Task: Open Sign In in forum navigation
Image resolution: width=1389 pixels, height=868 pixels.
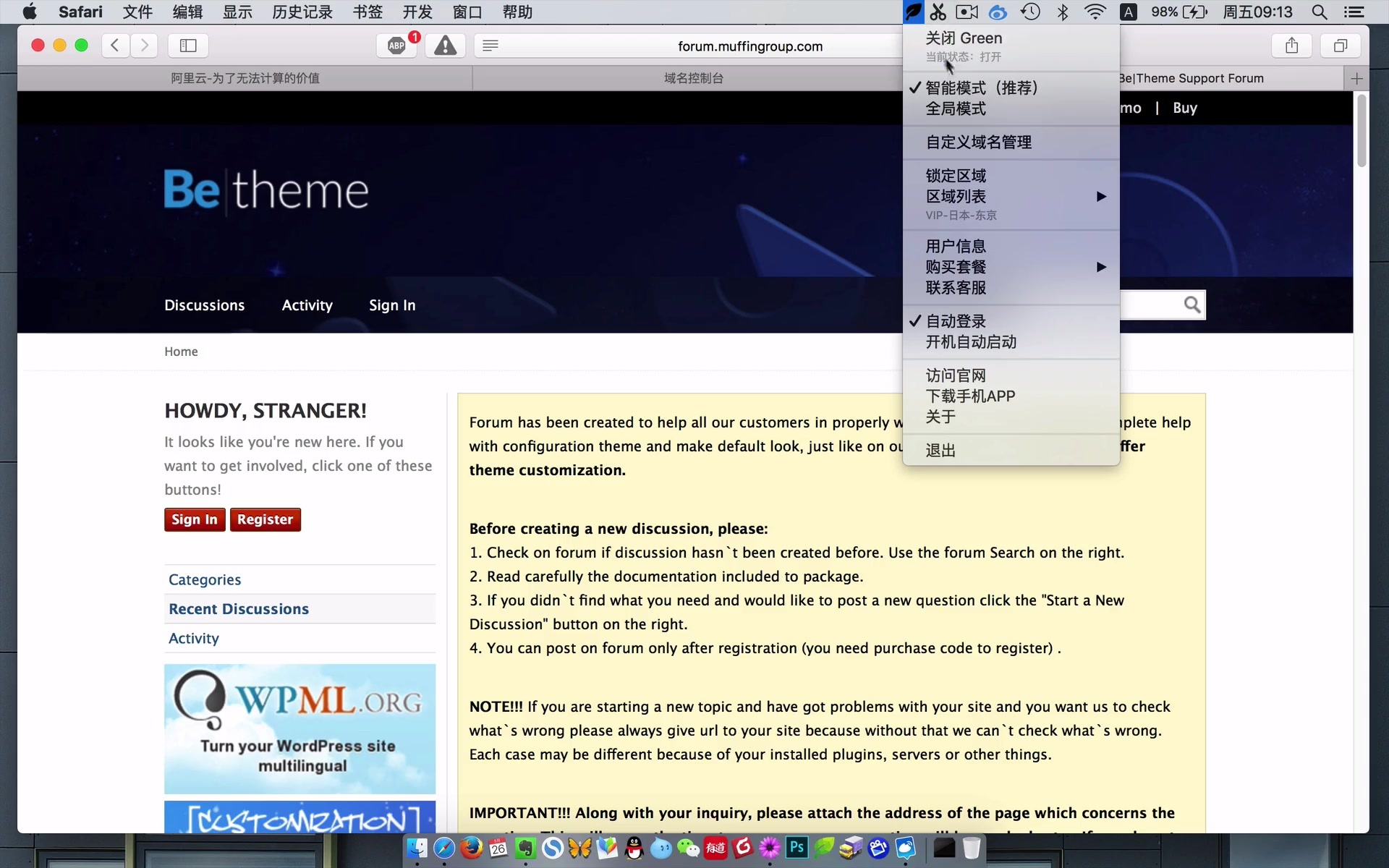Action: pos(392,305)
